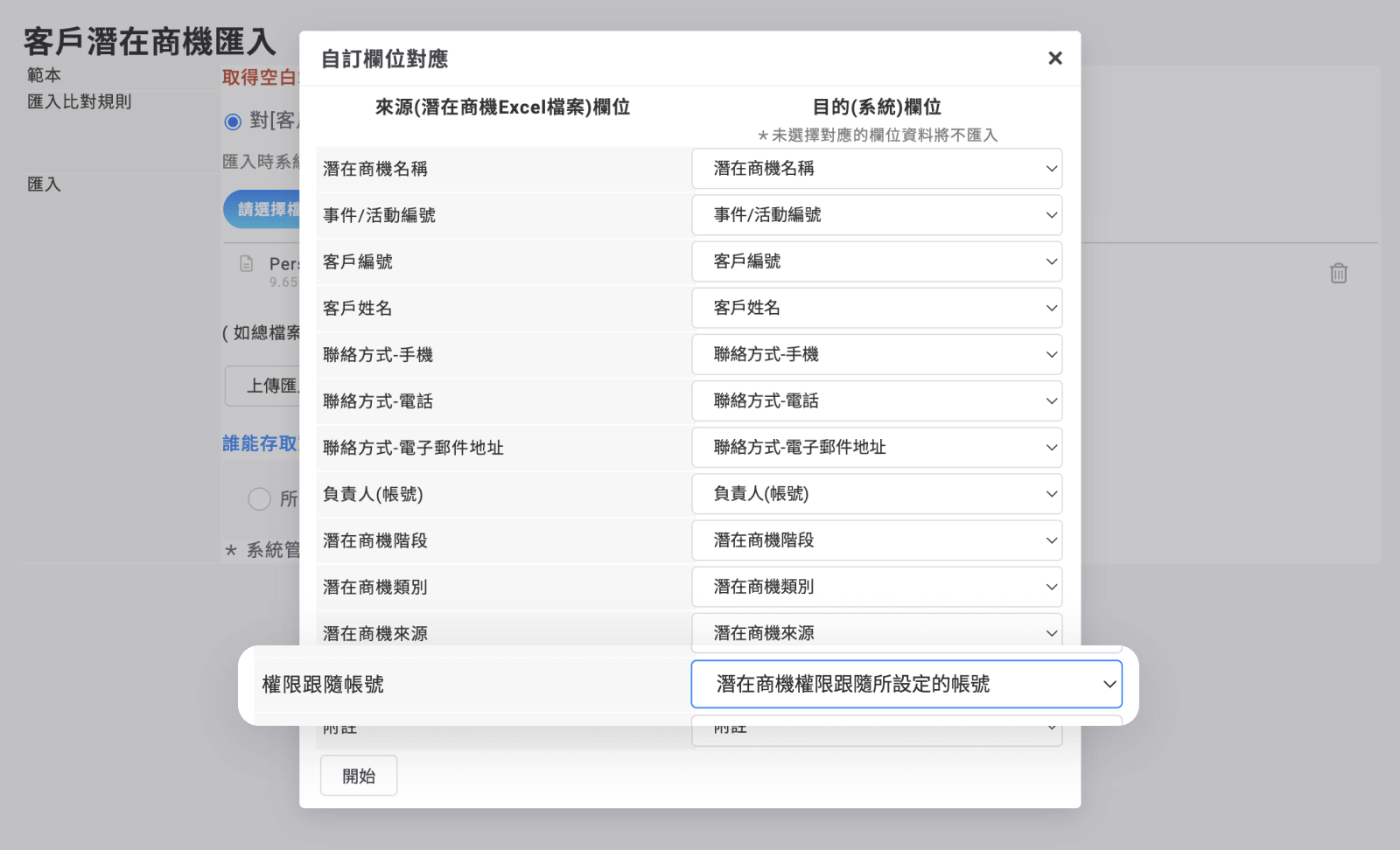1400x850 pixels.
Task: Expand the 聯絡方式-電話 dropdown
Action: pos(877,401)
